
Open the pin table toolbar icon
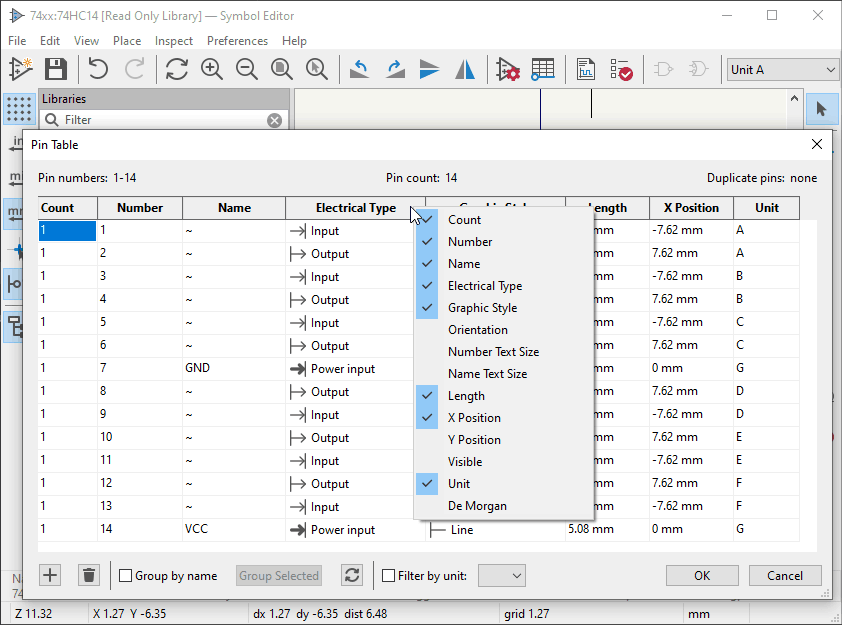(x=542, y=69)
